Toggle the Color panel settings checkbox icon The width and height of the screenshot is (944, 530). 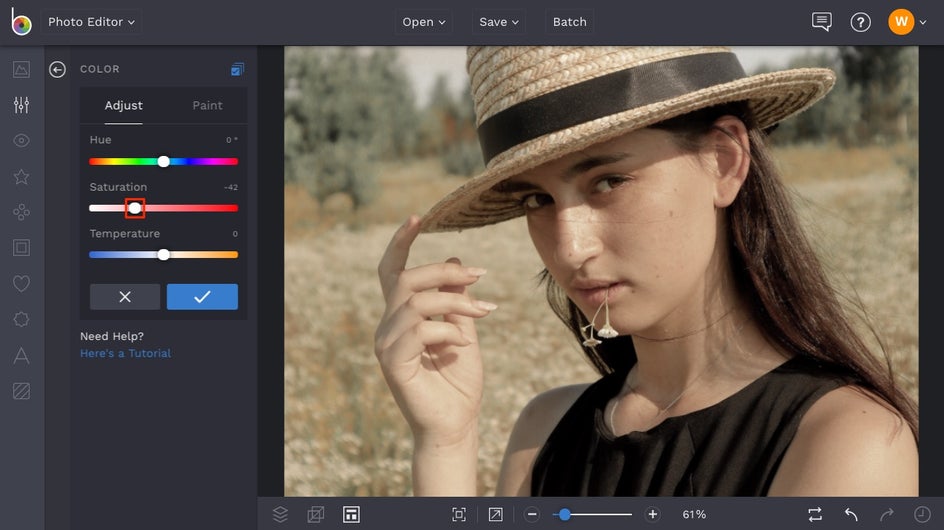coord(237,69)
